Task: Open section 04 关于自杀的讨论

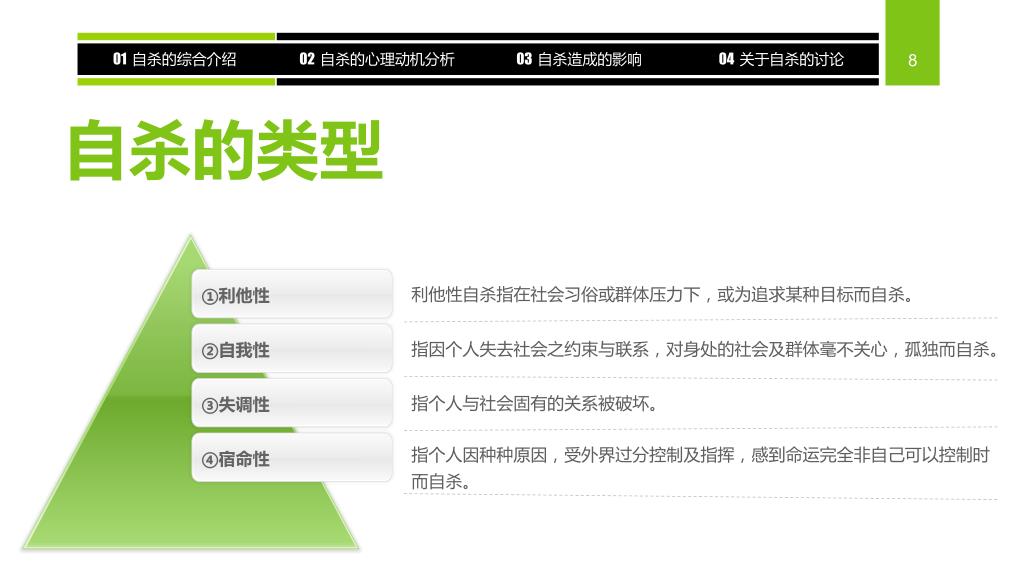Action: pos(781,59)
